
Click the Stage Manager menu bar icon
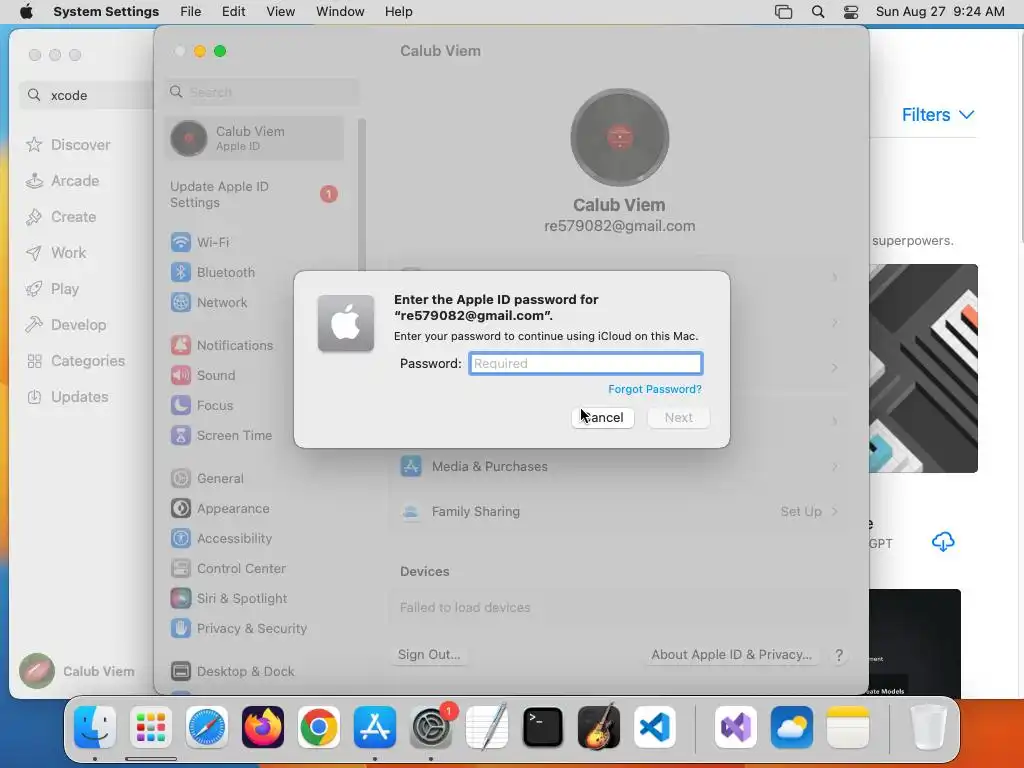click(783, 12)
